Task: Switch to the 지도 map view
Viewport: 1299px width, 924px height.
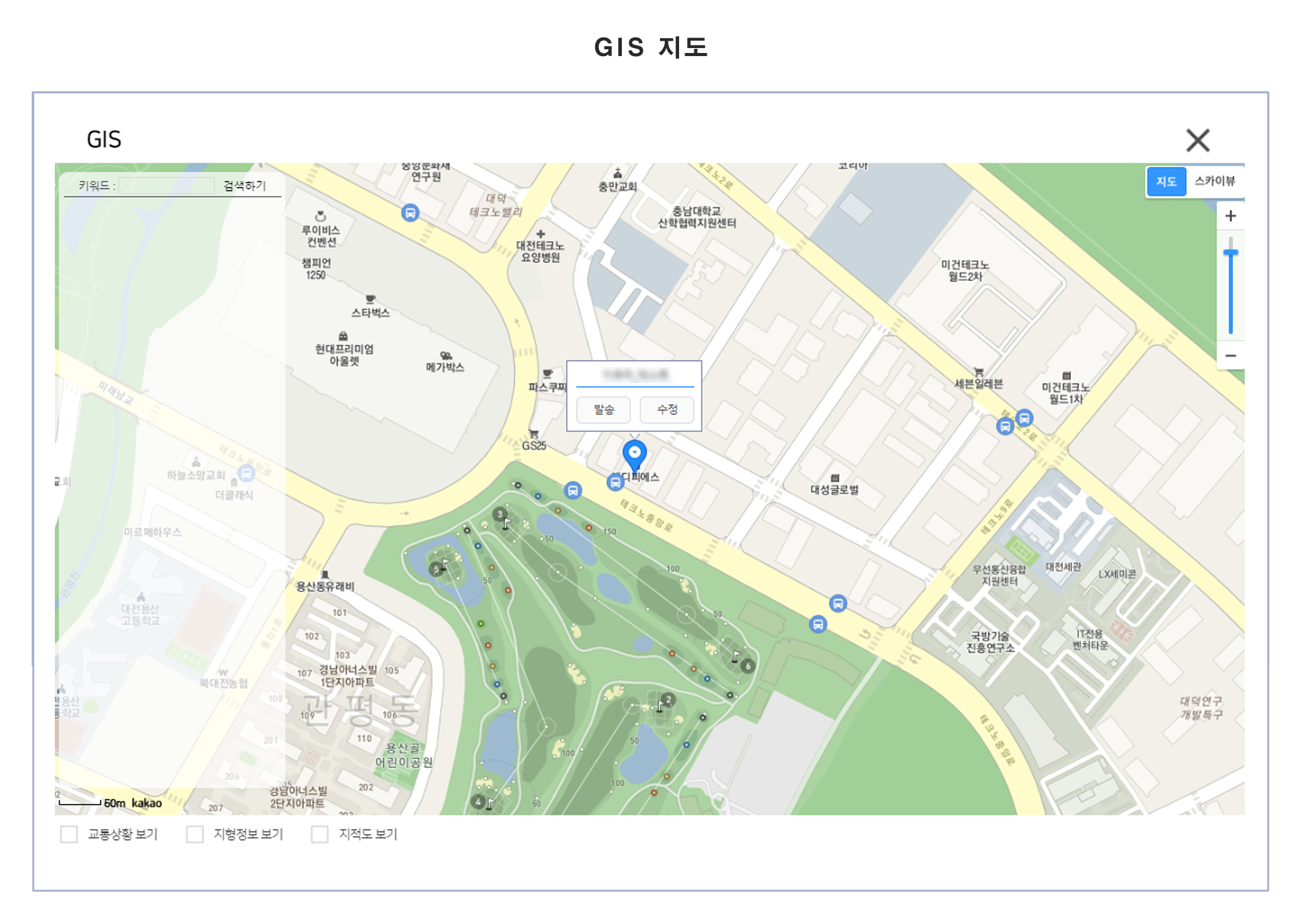Action: click(x=1166, y=182)
